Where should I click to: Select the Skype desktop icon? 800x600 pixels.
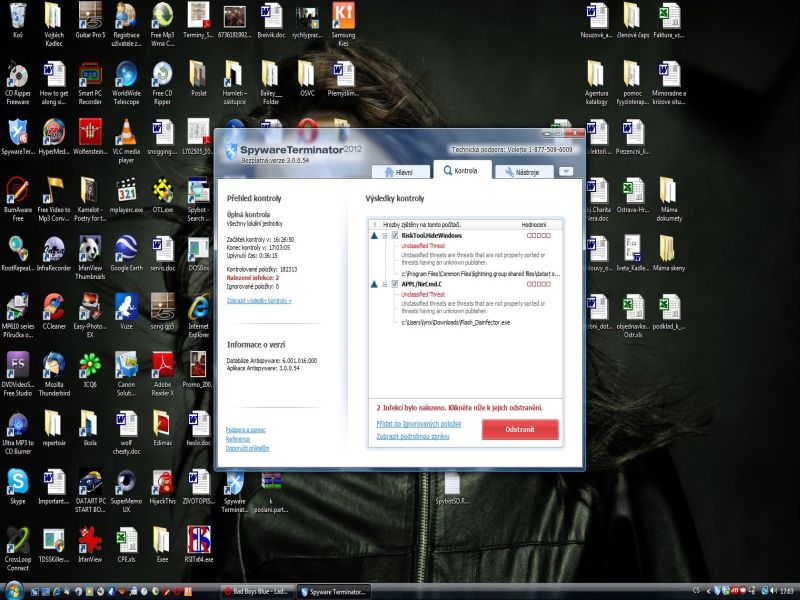(x=17, y=487)
